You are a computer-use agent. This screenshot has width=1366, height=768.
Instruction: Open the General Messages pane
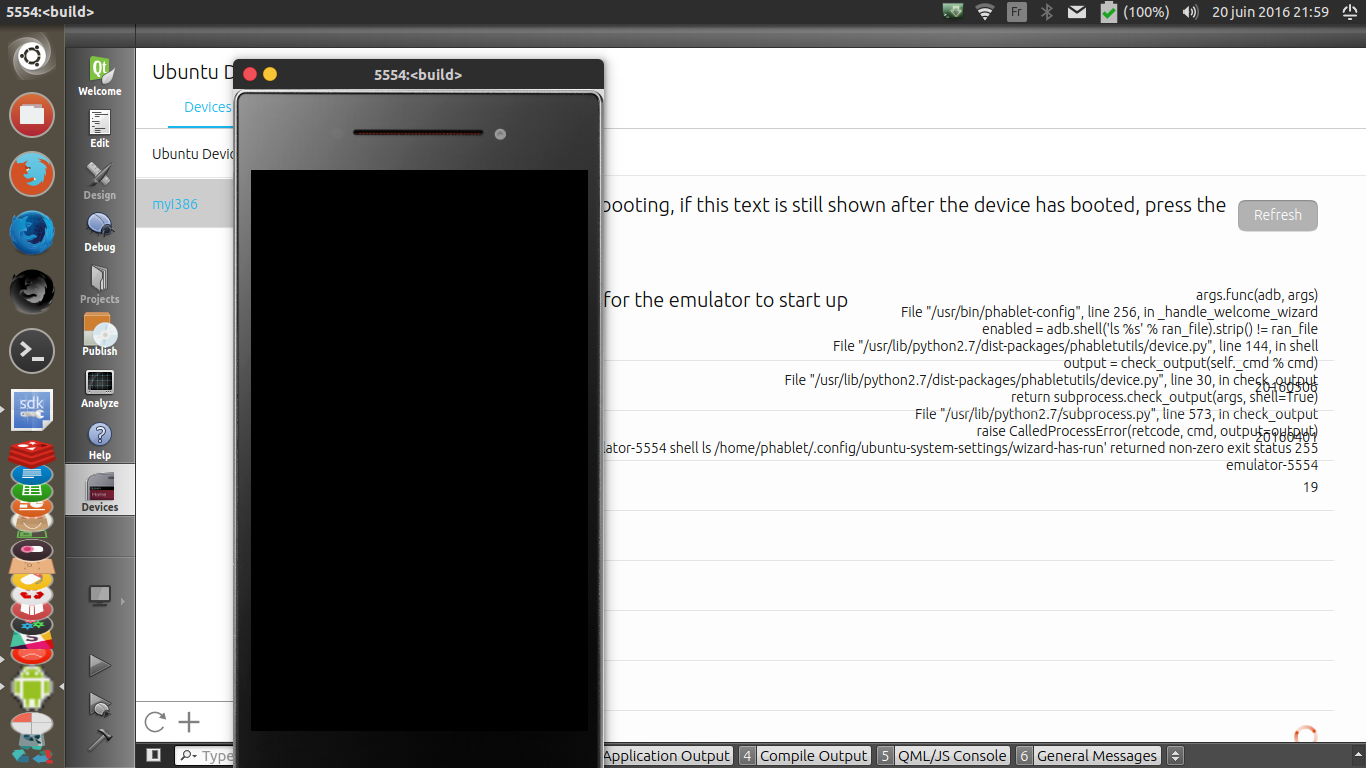click(1088, 756)
